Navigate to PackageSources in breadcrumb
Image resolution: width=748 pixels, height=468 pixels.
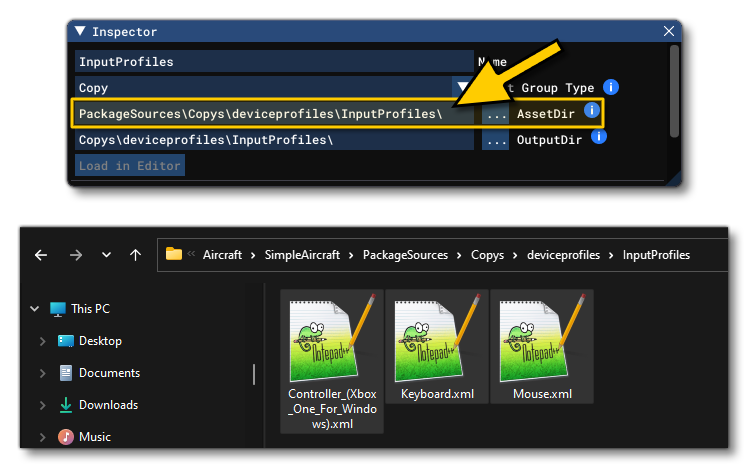click(405, 255)
